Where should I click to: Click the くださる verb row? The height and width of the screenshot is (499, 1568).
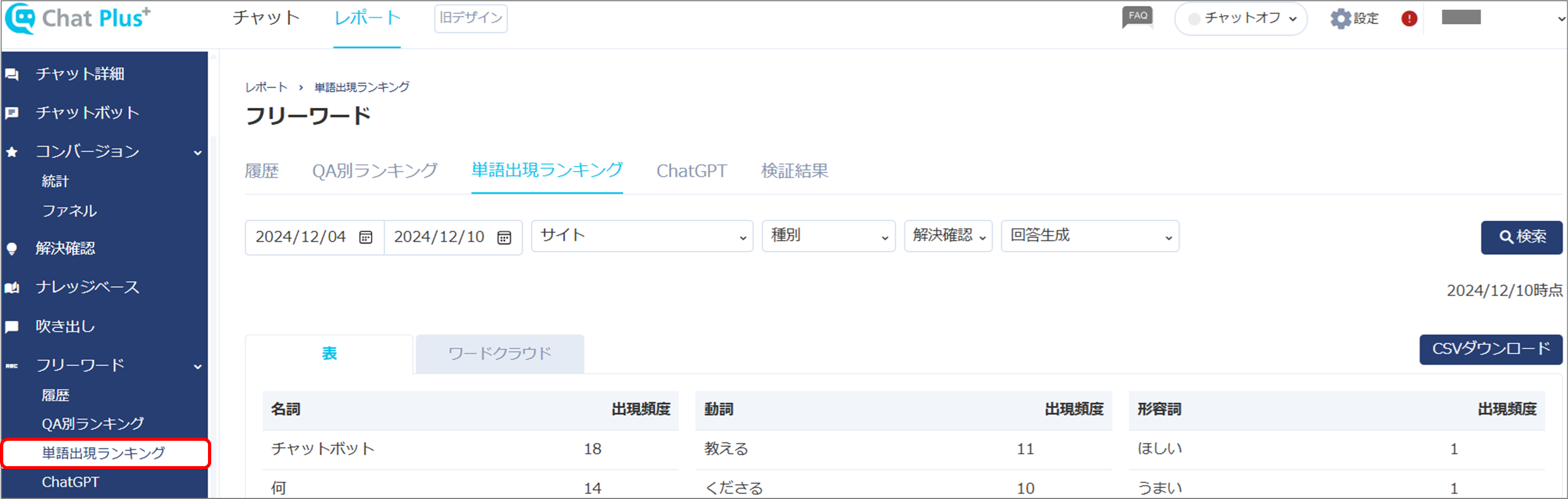point(903,485)
